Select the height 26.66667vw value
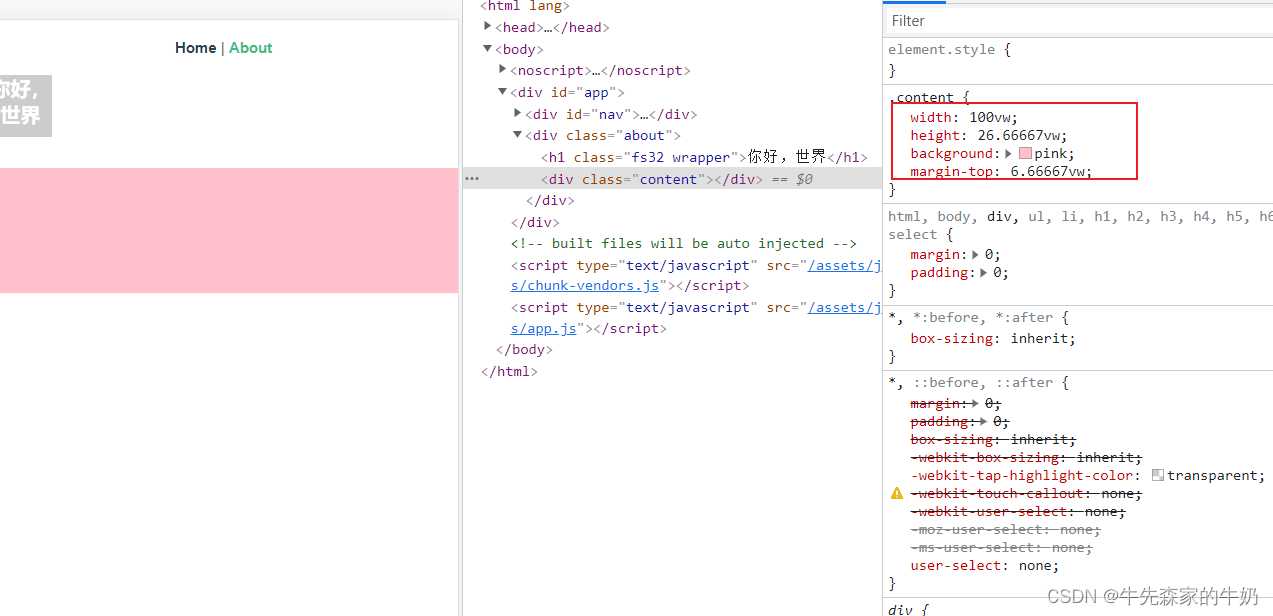 [1018, 136]
